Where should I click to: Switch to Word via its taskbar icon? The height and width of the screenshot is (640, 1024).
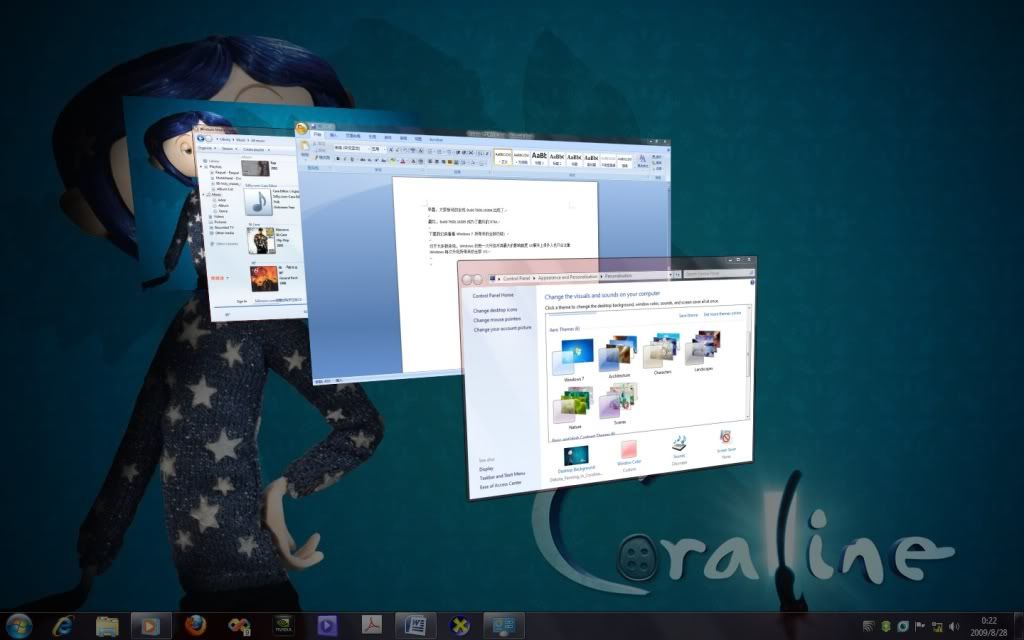(x=414, y=626)
